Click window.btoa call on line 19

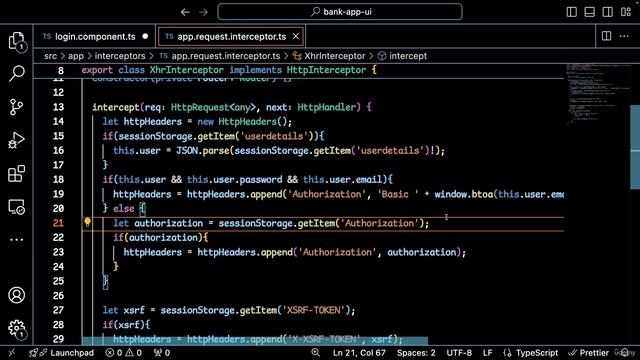464,194
